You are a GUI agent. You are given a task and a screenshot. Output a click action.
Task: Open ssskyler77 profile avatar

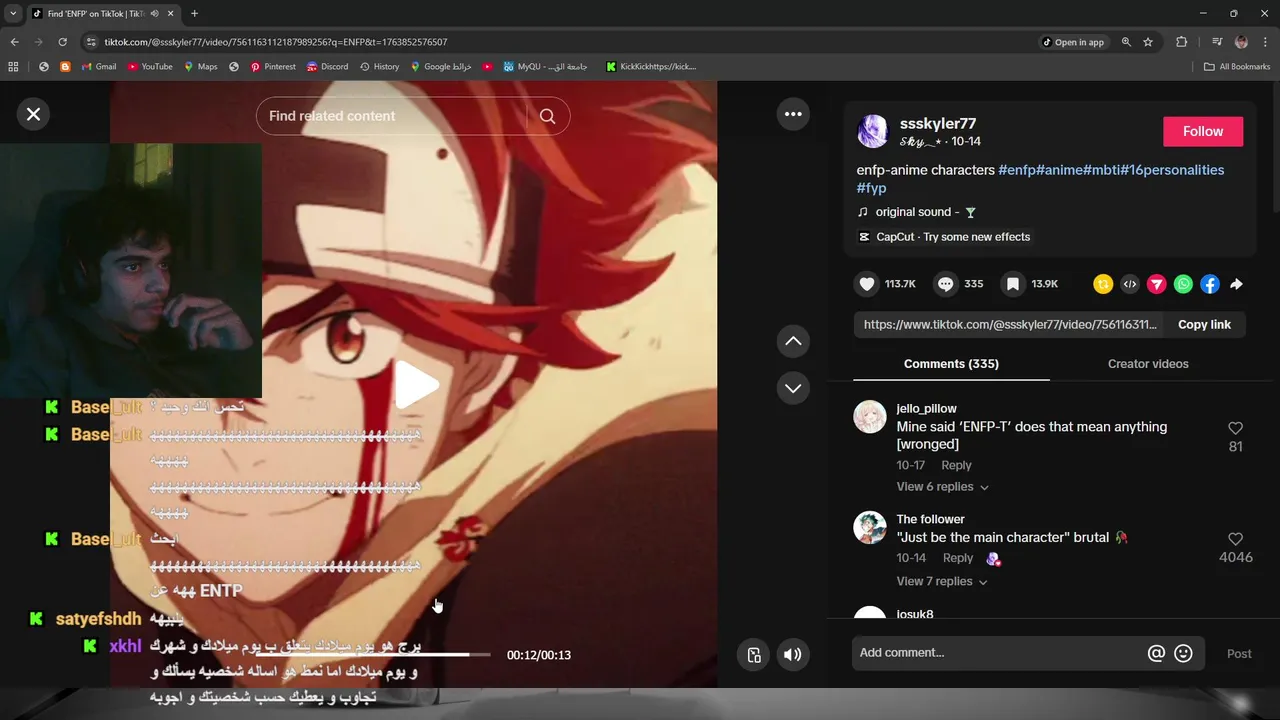pyautogui.click(x=873, y=131)
